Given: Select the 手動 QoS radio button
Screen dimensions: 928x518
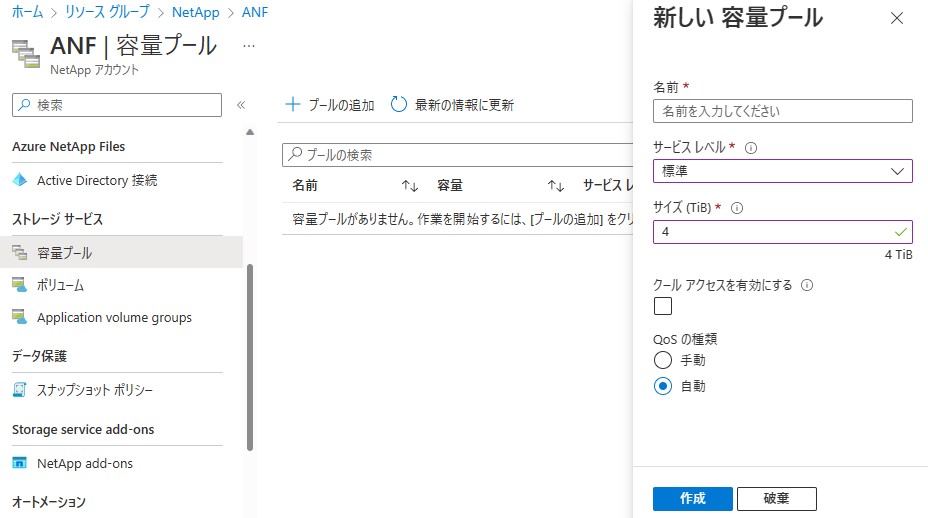Looking at the screenshot, I should coord(663,360).
